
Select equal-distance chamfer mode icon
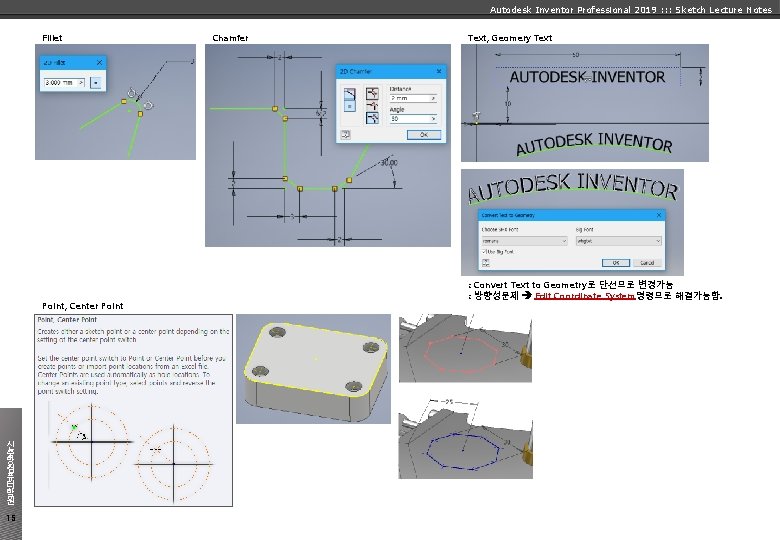(x=372, y=93)
